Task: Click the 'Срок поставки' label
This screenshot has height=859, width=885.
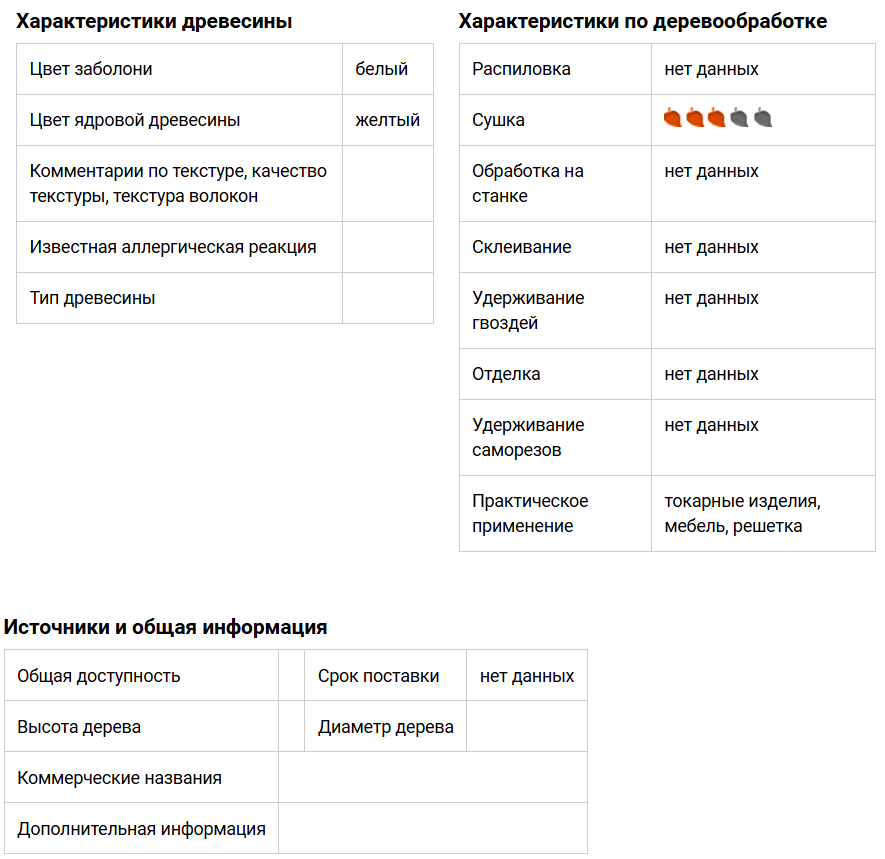Action: click(378, 676)
